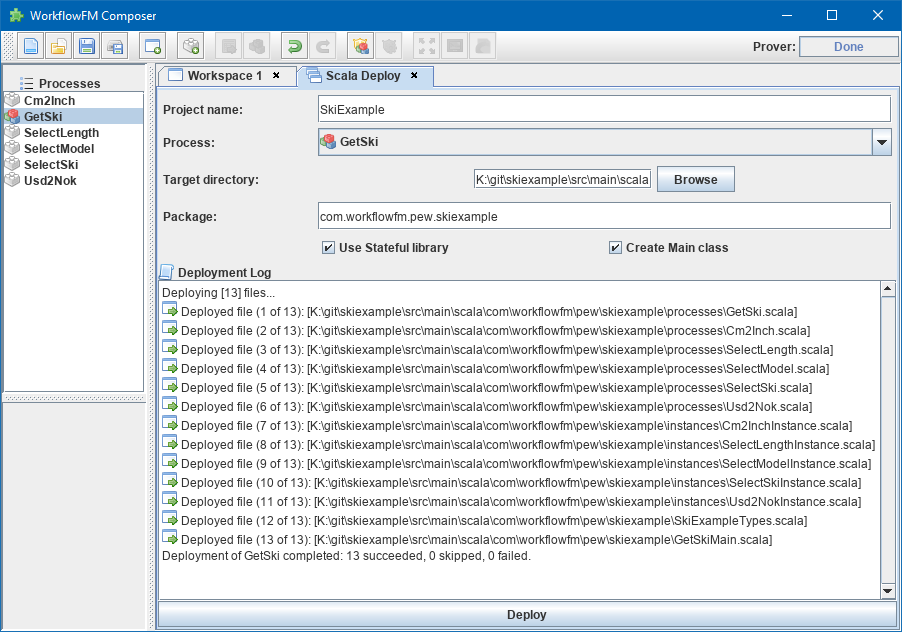903x633 pixels.
Task: Expand the Process selector arrow
Action: (881, 142)
